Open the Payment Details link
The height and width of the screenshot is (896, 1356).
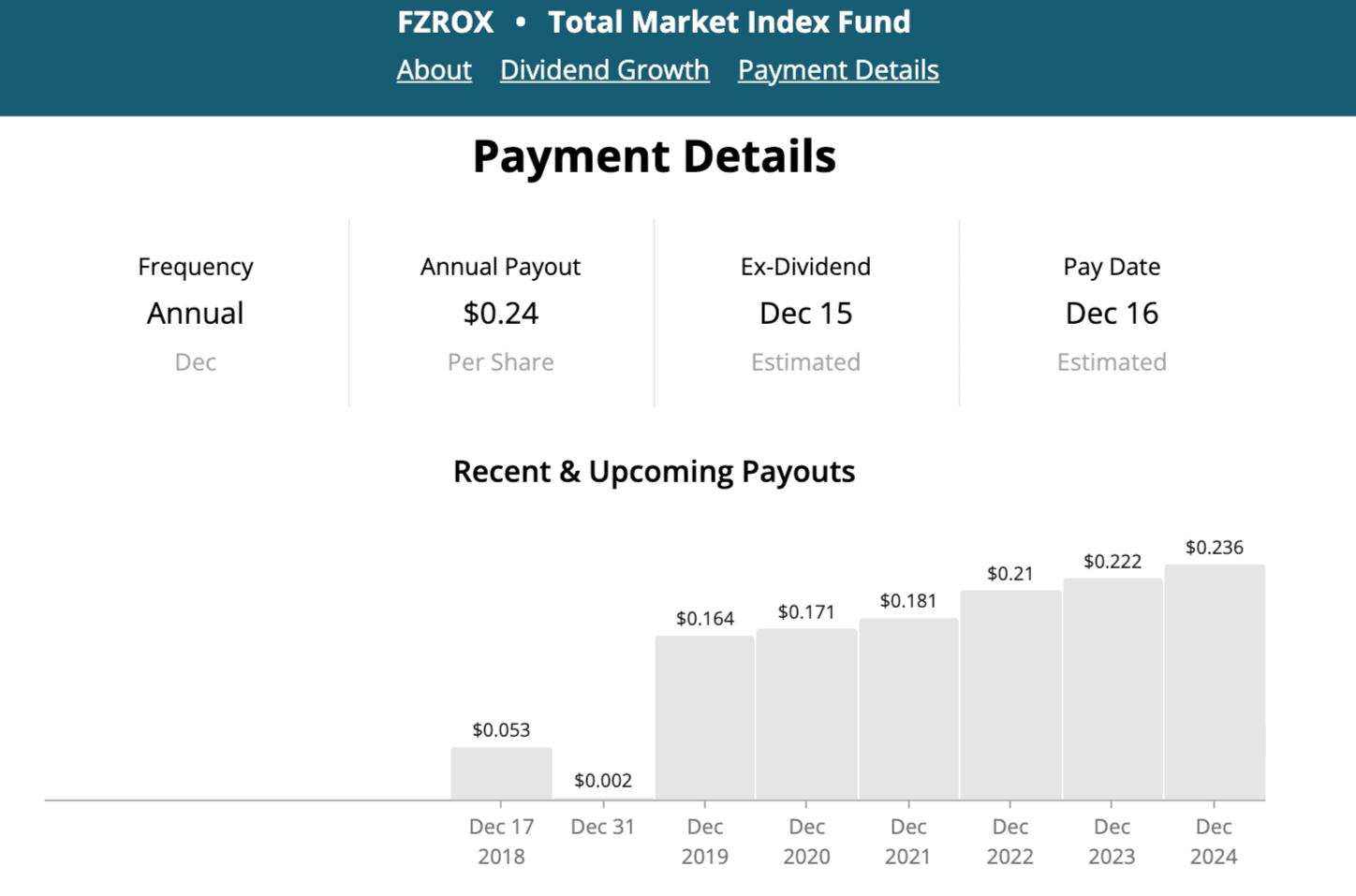(x=838, y=70)
